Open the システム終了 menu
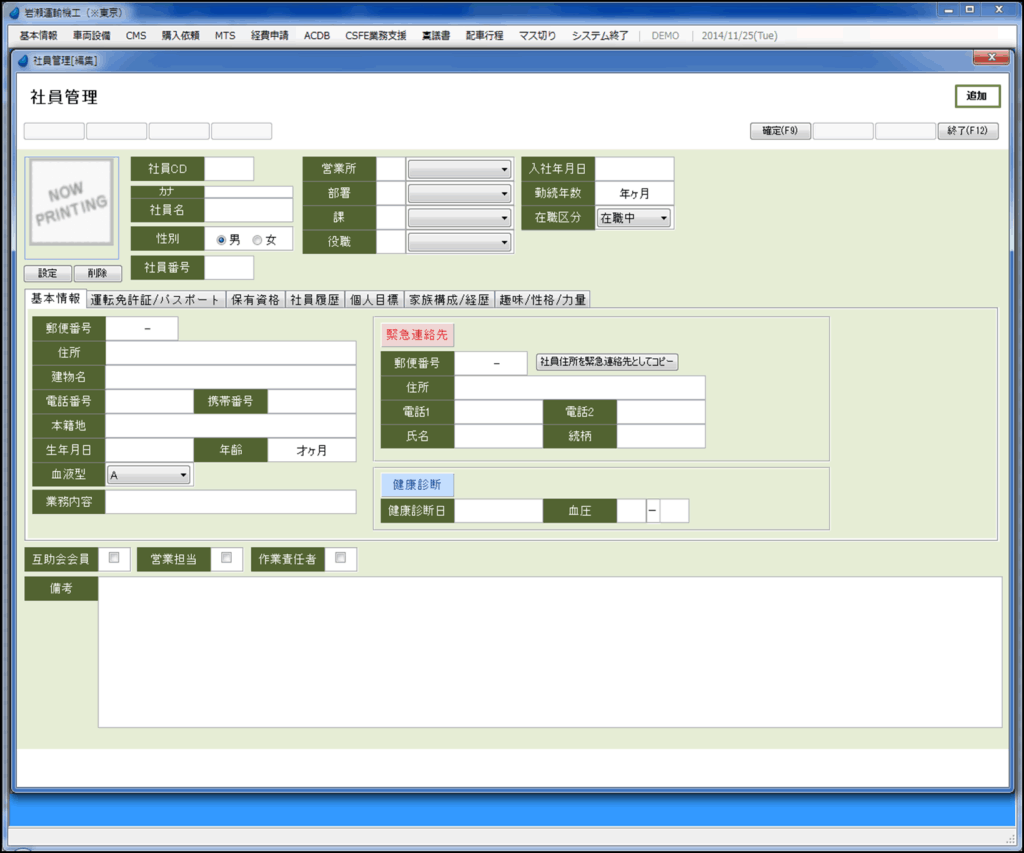Viewport: 1024px width, 853px height. (600, 35)
